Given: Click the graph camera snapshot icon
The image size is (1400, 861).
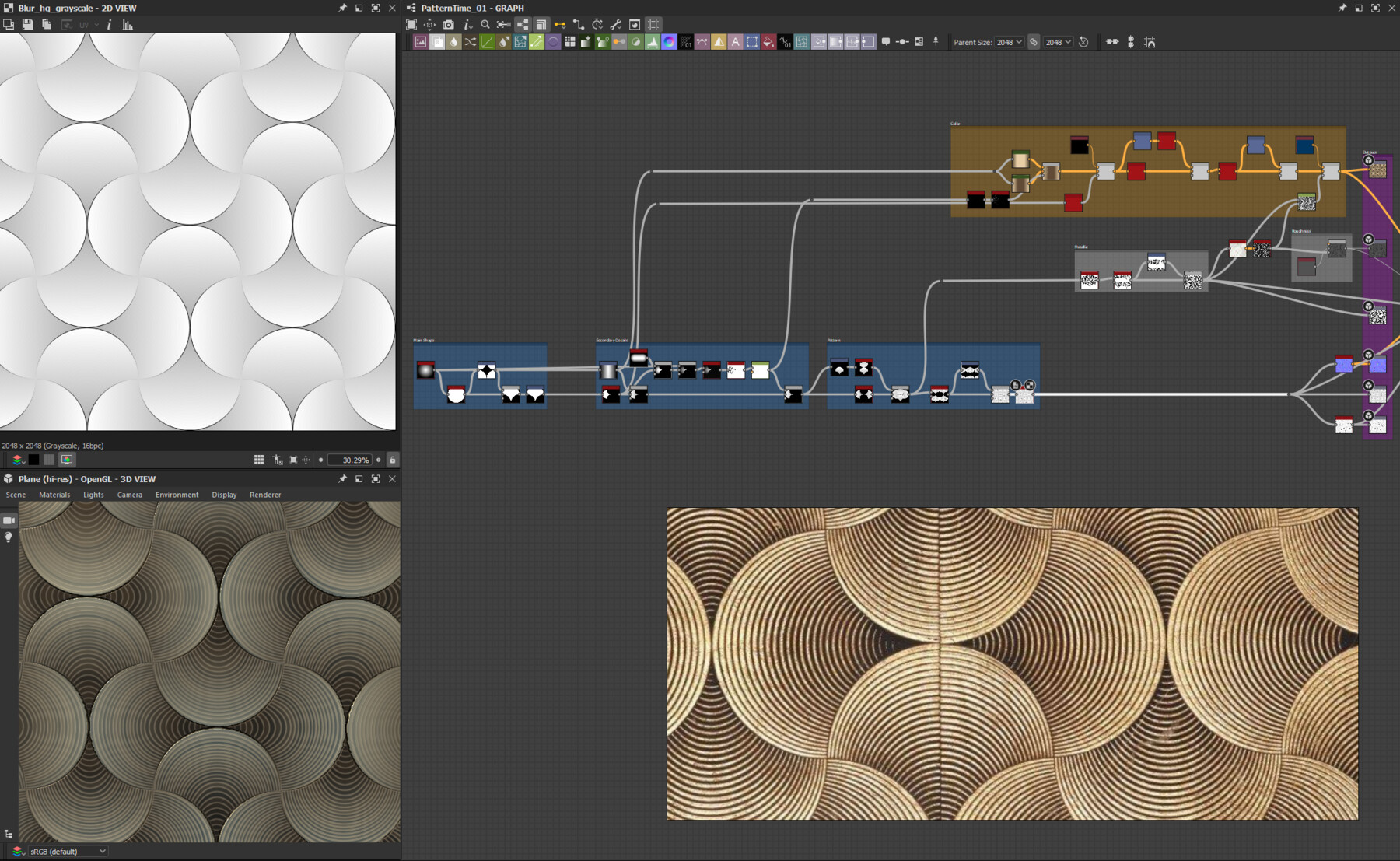Looking at the screenshot, I should point(449,25).
